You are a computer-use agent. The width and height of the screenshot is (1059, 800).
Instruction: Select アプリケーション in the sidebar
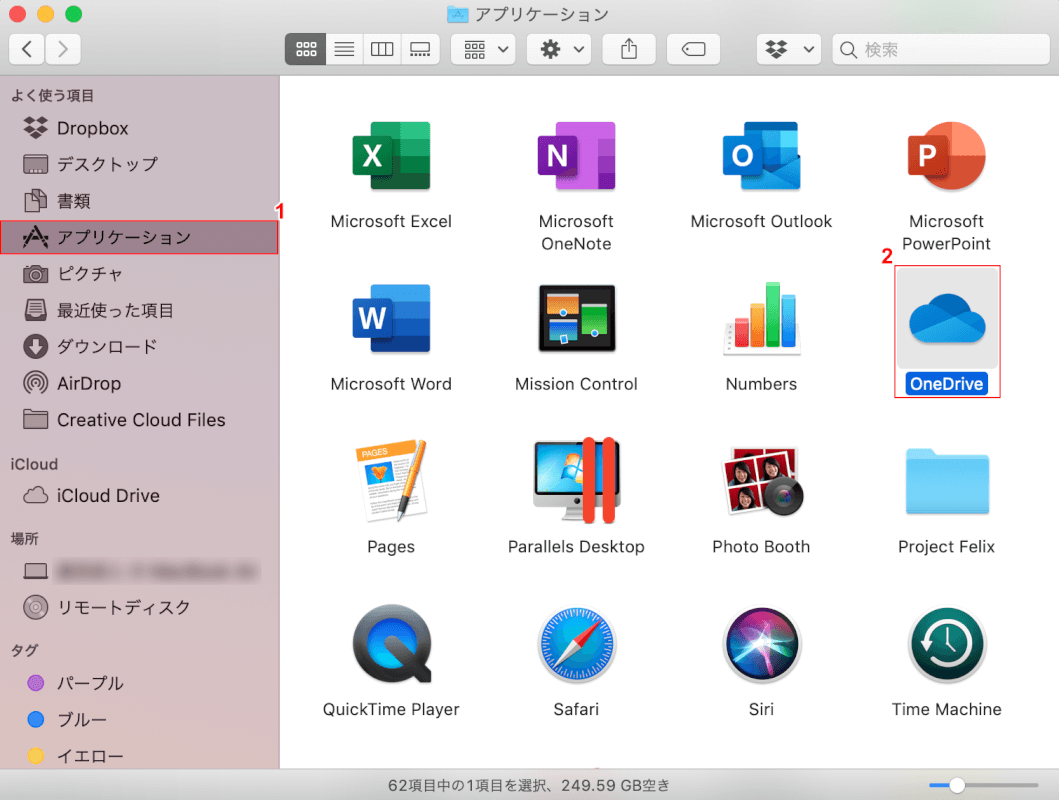point(140,238)
